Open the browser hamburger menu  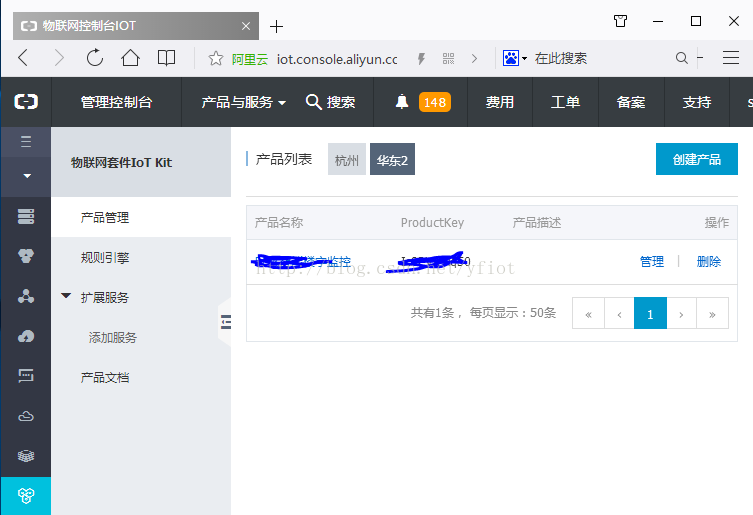point(730,58)
